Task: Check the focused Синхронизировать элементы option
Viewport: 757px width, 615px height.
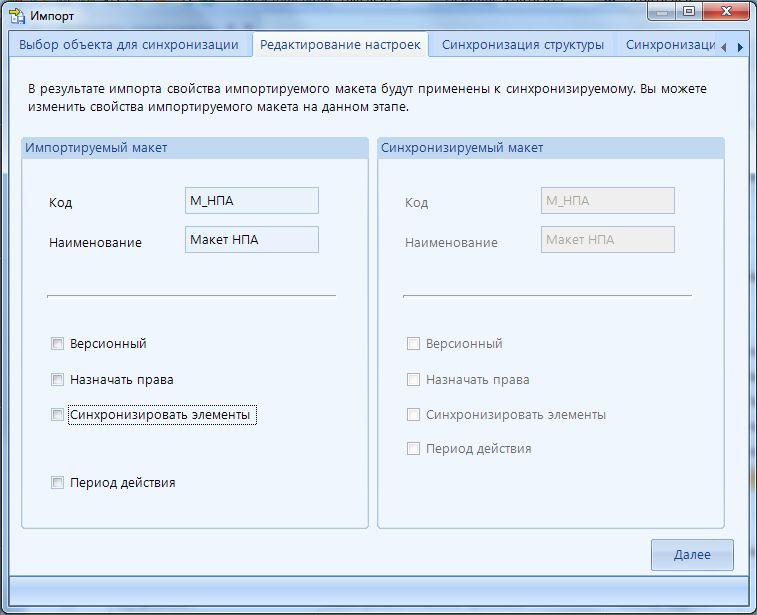Action: pos(57,415)
